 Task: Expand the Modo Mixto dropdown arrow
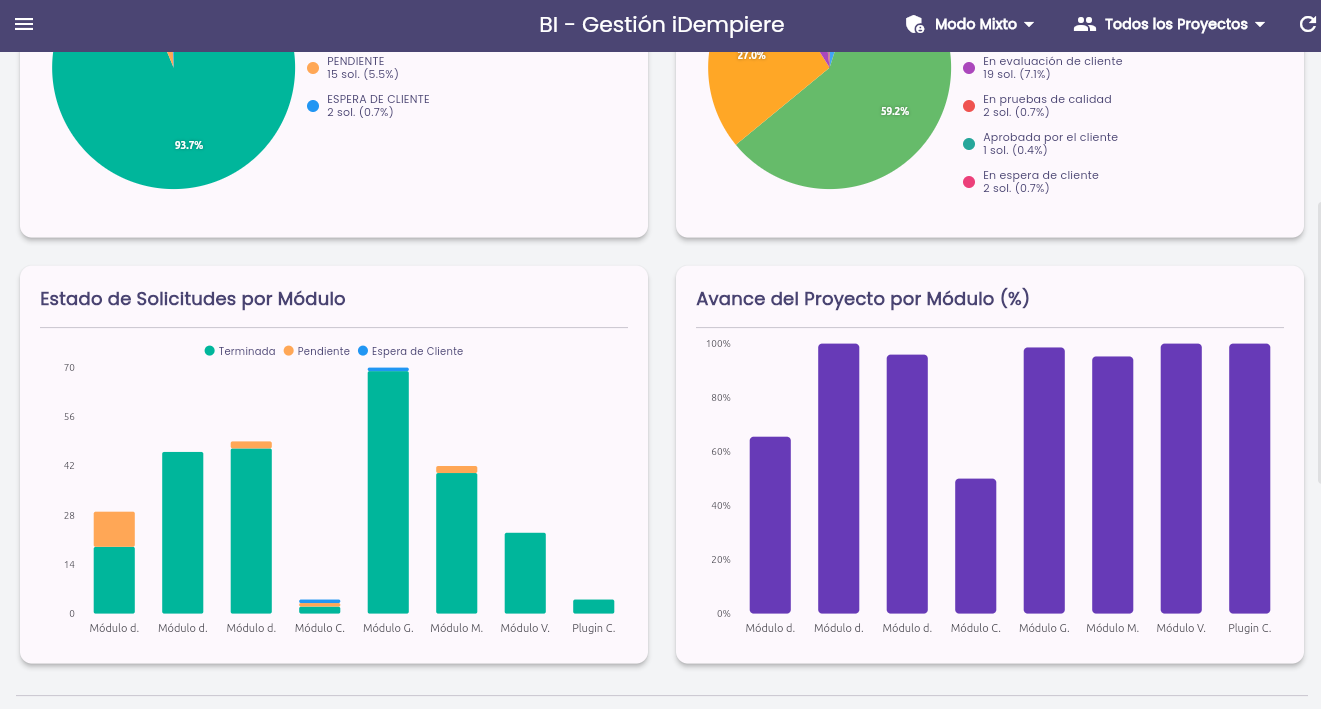click(x=1029, y=24)
